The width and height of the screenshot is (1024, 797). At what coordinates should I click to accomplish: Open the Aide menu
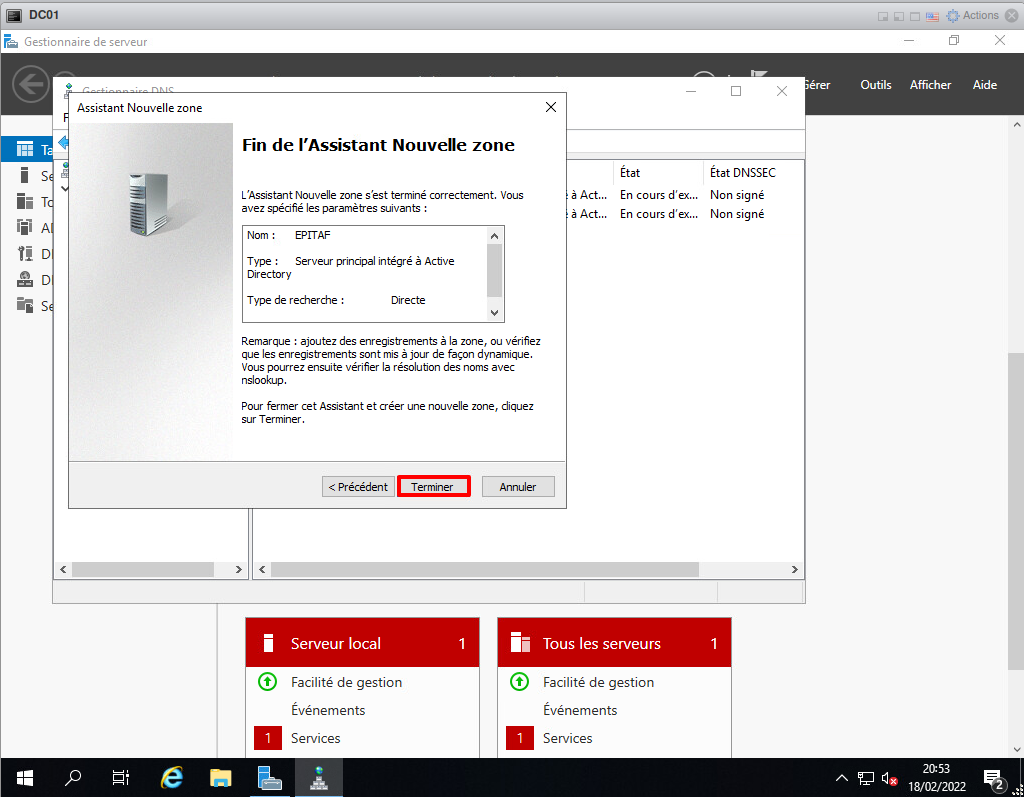984,85
